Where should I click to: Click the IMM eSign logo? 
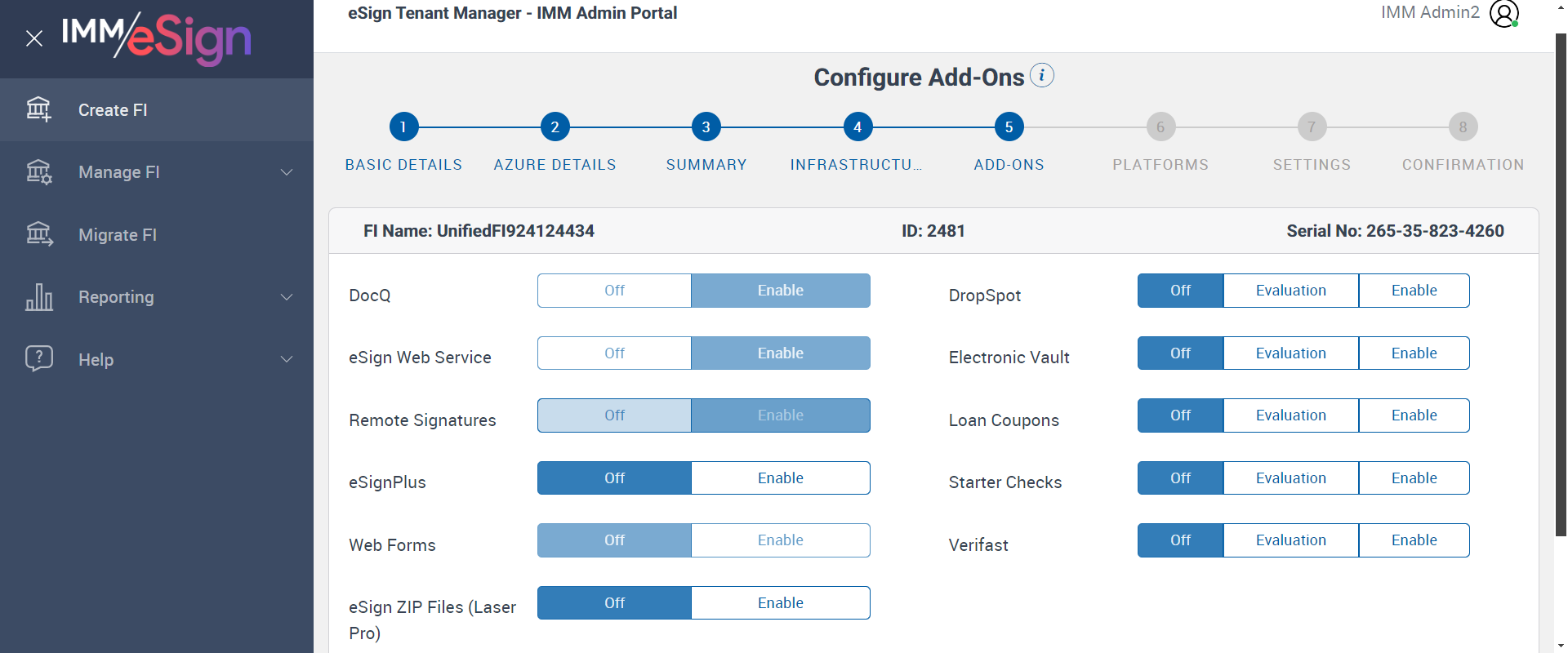pyautogui.click(x=157, y=37)
